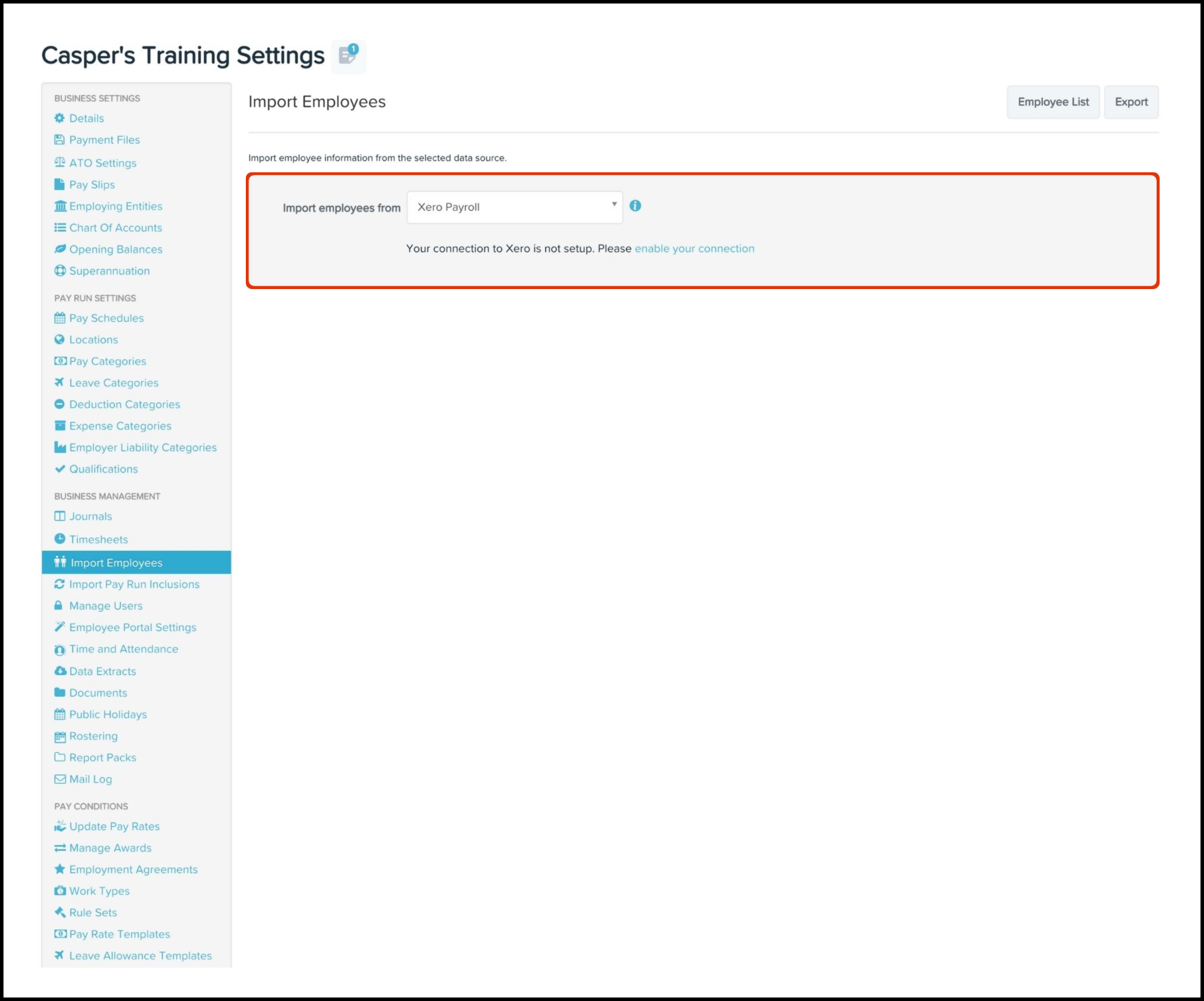1204x1001 pixels.
Task: Click the airplane icon beside Leave Categories
Action: [60, 382]
